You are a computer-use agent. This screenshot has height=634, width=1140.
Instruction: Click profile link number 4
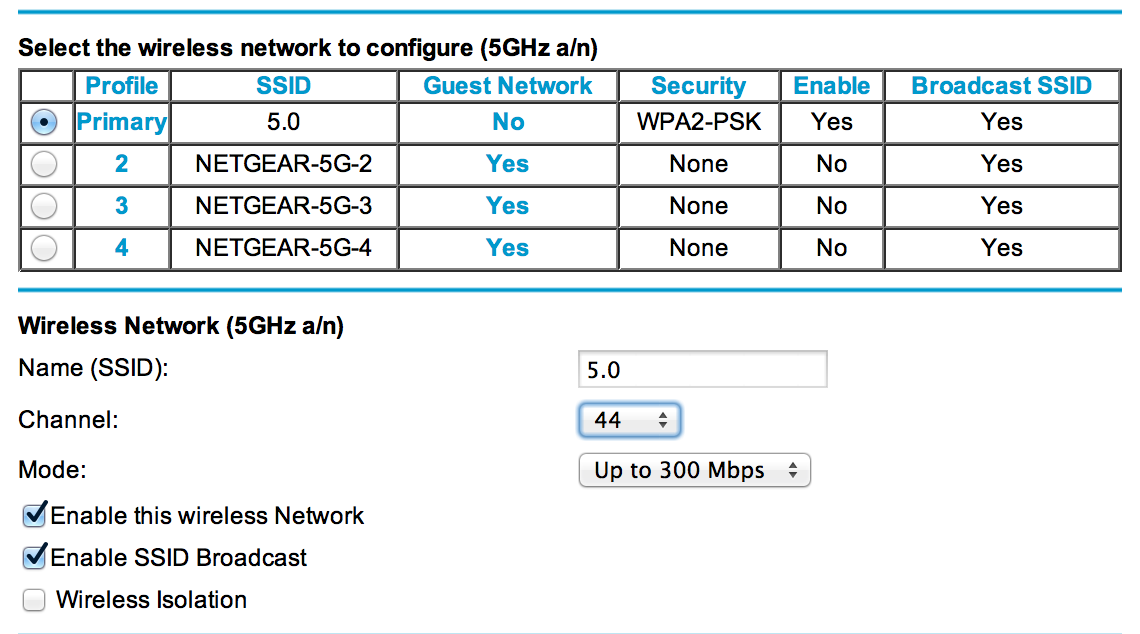click(121, 248)
